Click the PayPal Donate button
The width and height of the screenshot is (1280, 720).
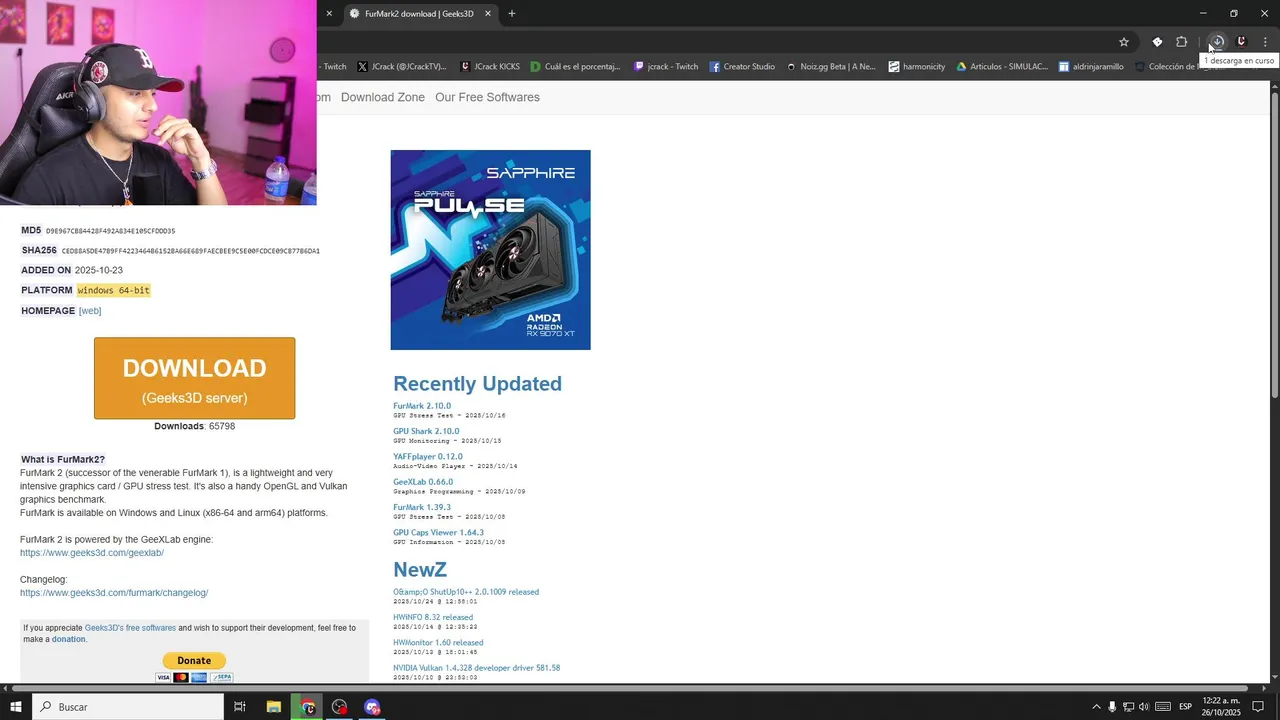194,660
